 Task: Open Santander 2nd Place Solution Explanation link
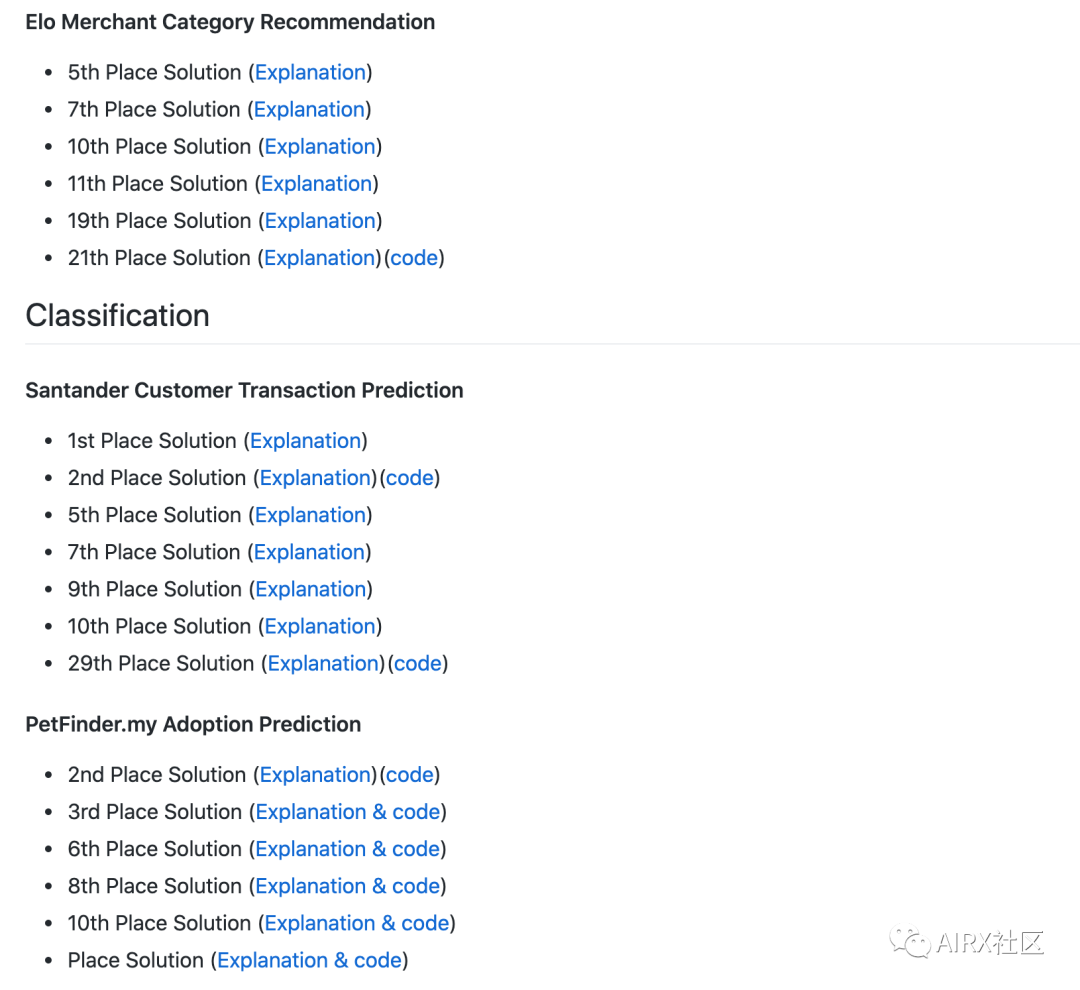(x=315, y=478)
